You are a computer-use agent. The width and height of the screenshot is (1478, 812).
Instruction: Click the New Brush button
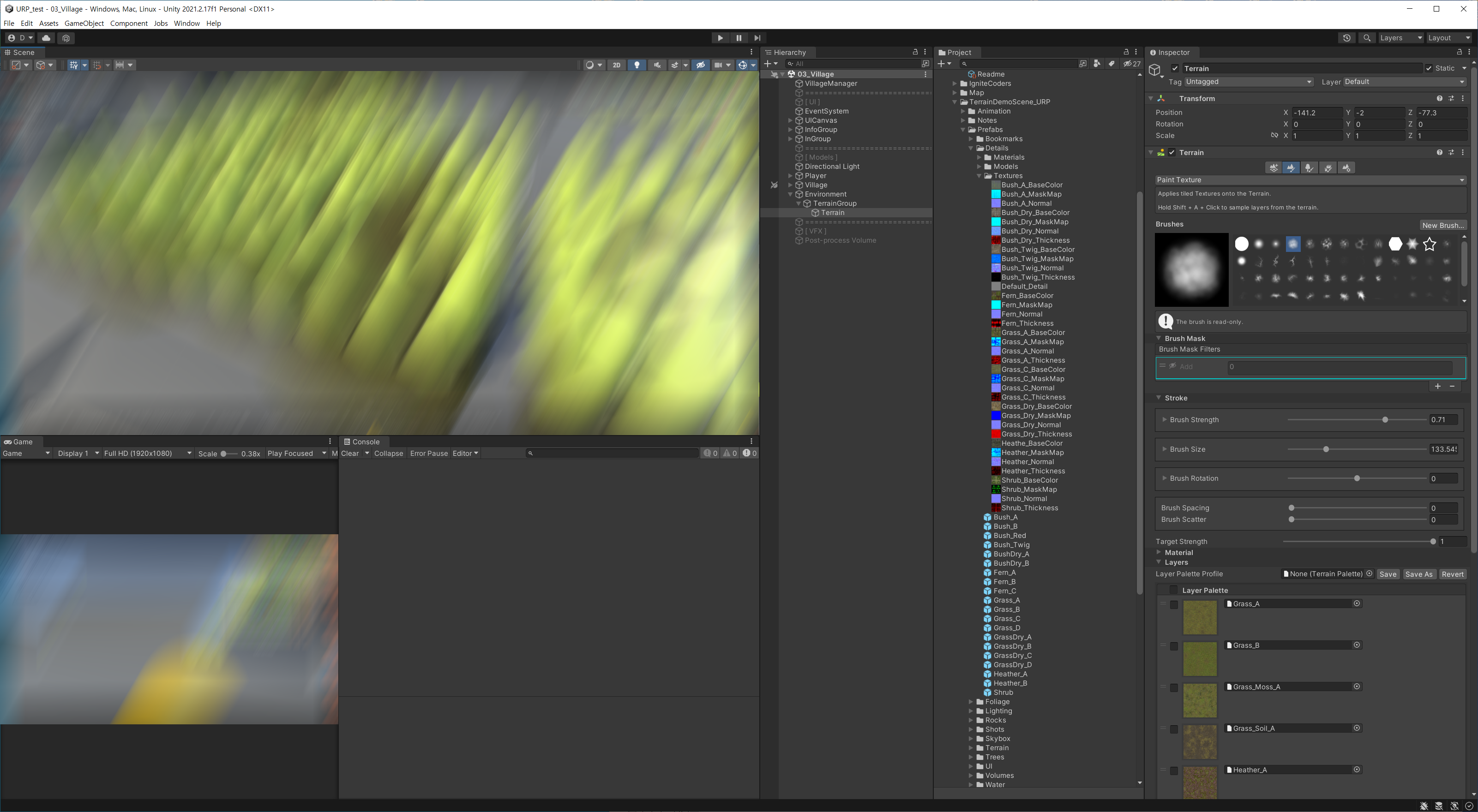(1442, 225)
